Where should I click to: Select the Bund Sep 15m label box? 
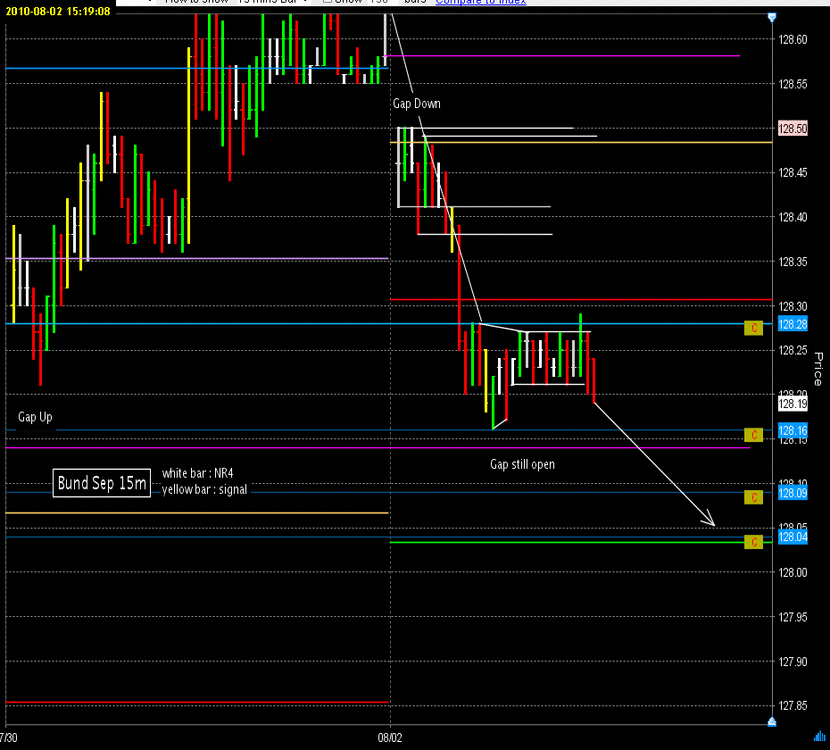coord(102,483)
